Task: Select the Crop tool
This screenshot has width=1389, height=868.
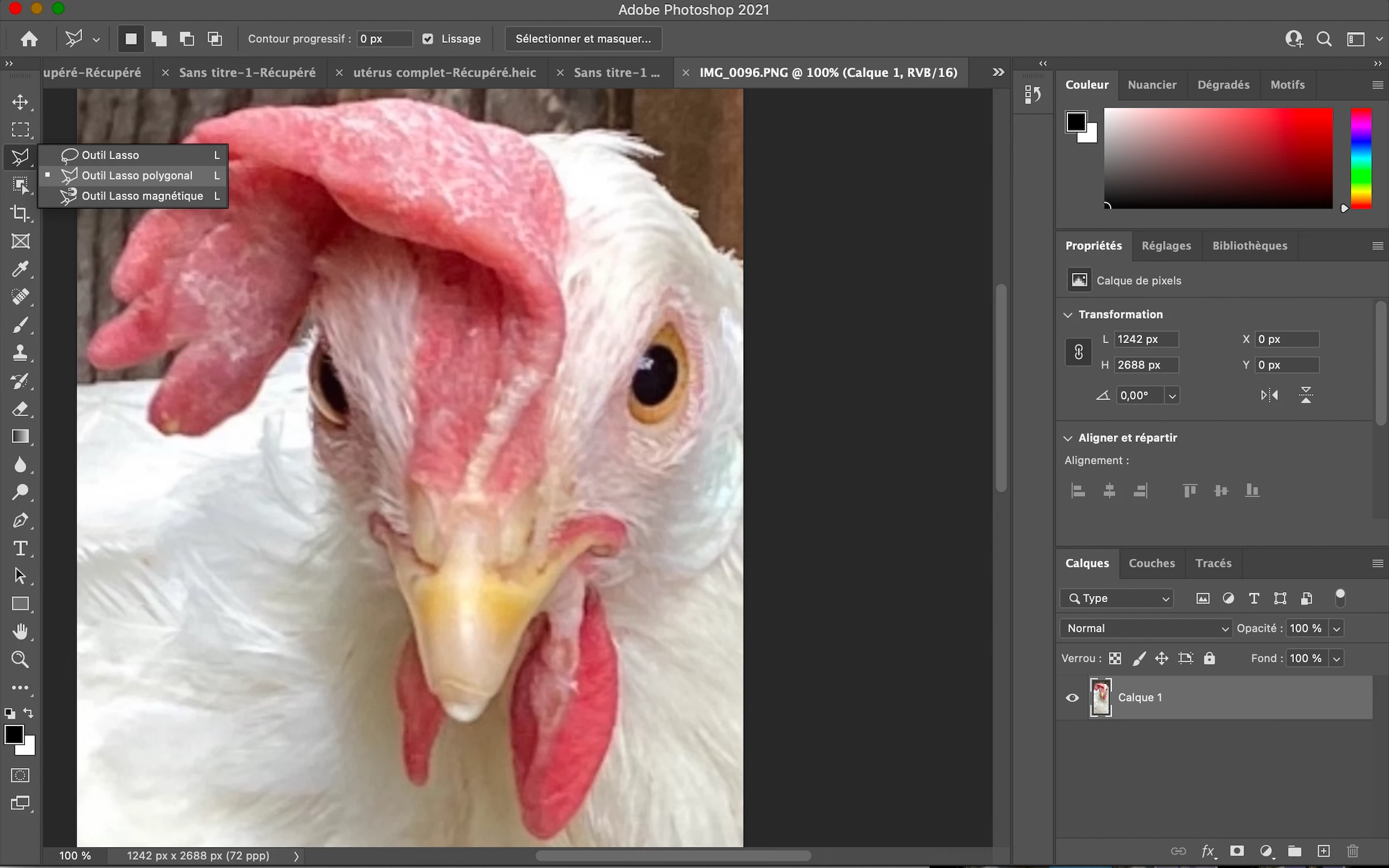Action: 20,213
